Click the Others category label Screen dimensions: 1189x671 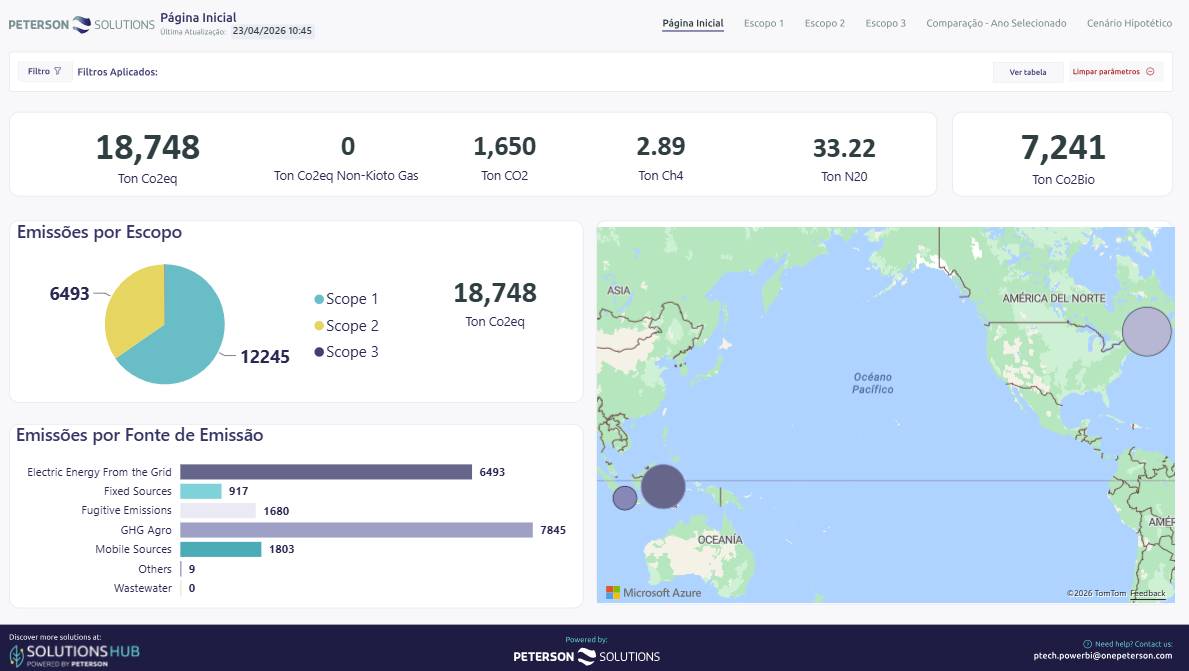155,569
